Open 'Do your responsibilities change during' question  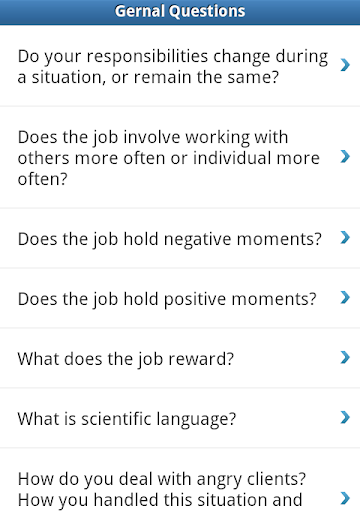pos(180,66)
